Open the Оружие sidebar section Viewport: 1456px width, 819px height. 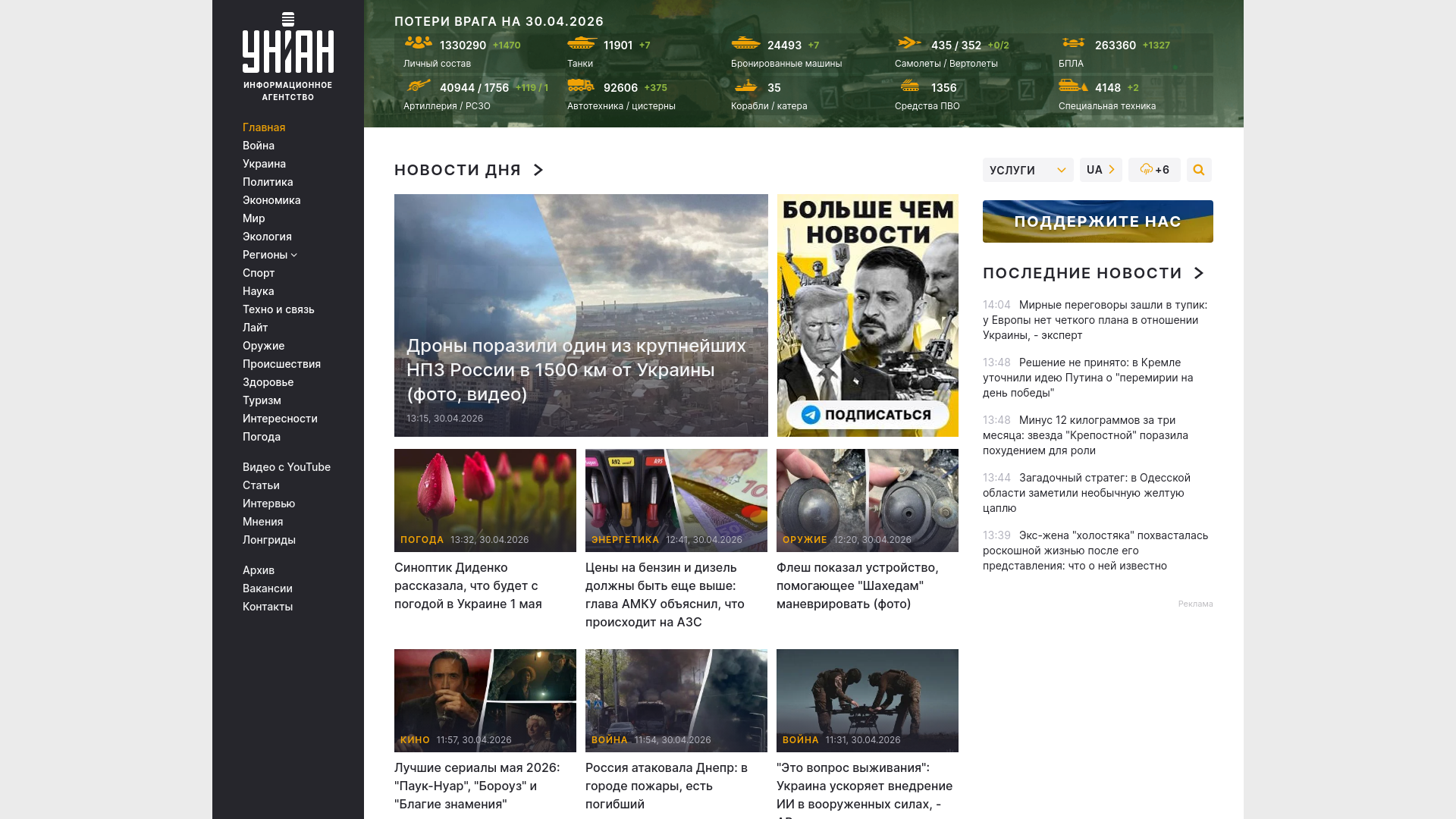pyautogui.click(x=264, y=346)
